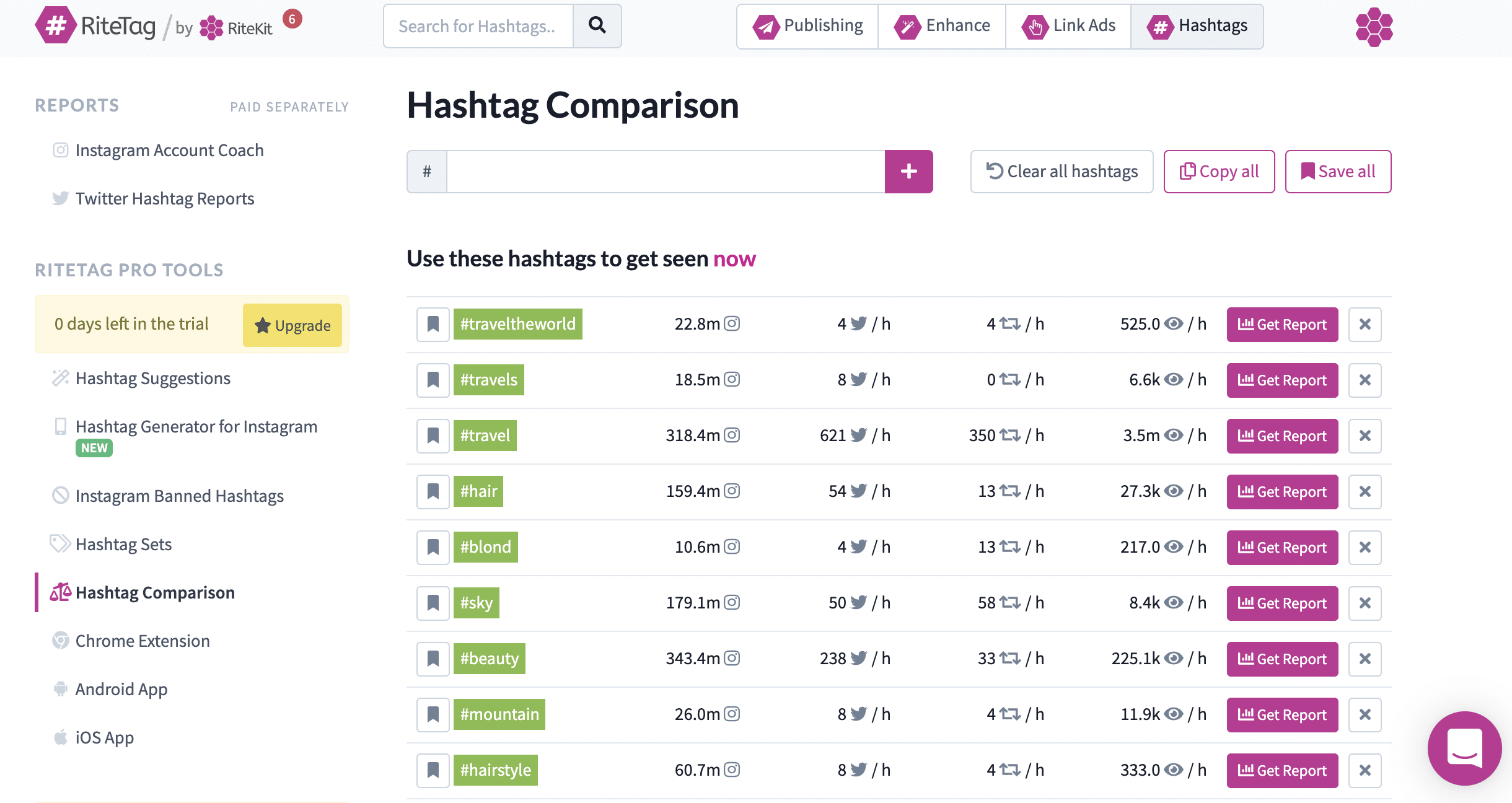Click the Twitter Hashtag Reports icon
The image size is (1512, 803).
click(x=60, y=198)
